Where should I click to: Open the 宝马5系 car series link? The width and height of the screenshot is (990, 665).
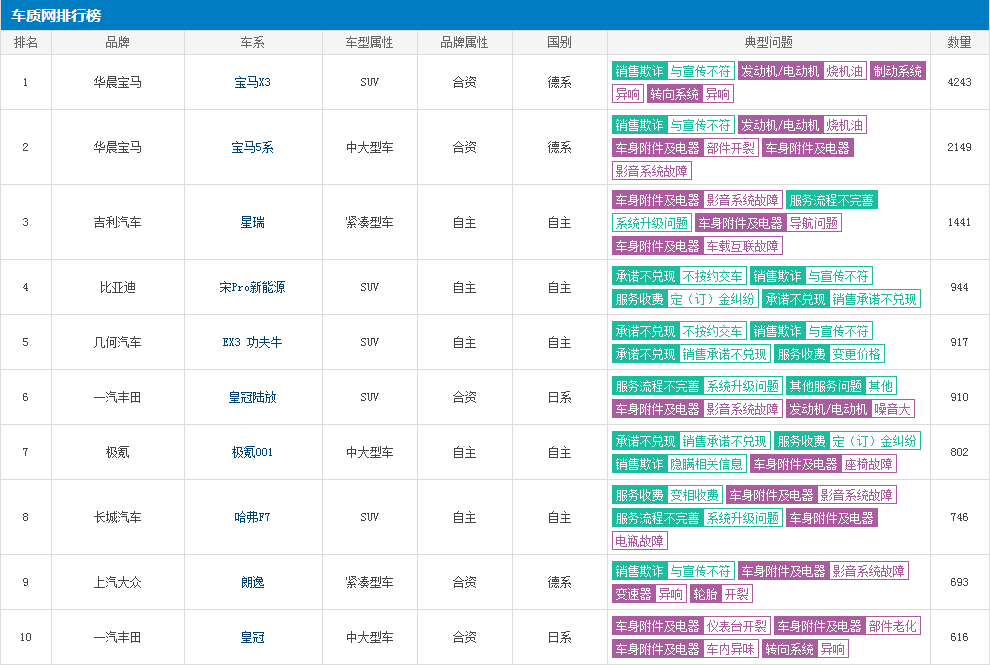click(252, 147)
